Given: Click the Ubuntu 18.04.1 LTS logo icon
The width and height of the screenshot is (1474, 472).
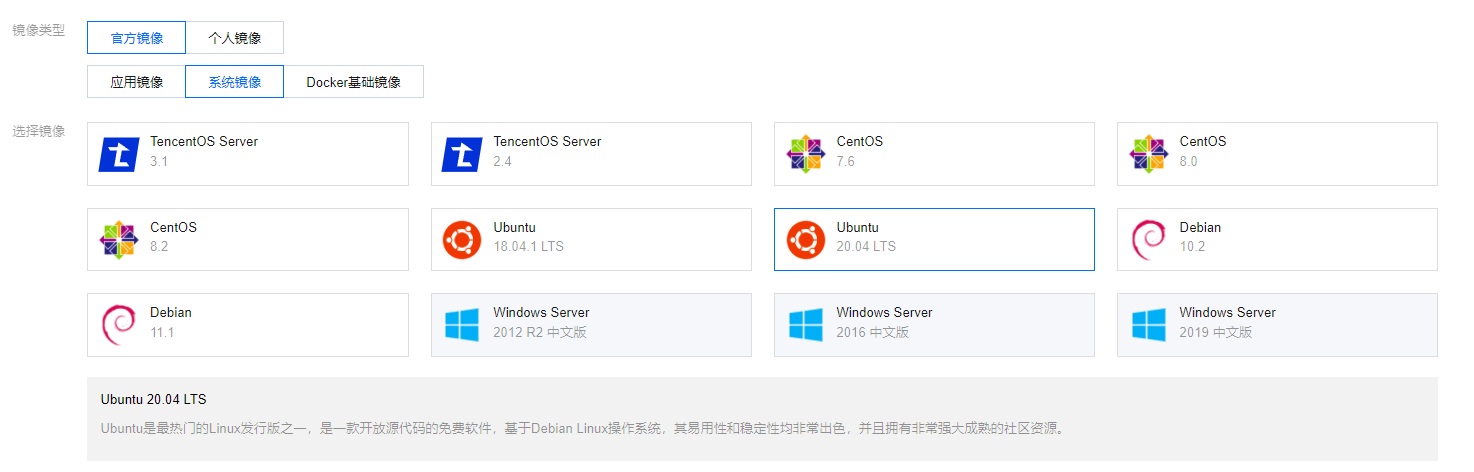Looking at the screenshot, I should point(462,240).
